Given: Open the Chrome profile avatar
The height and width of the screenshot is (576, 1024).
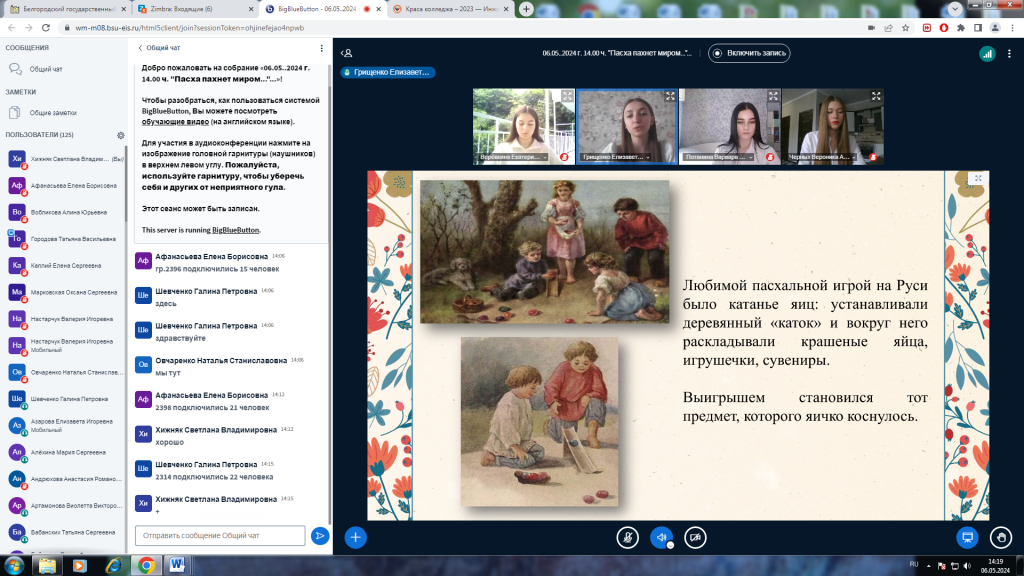Looking at the screenshot, I should pyautogui.click(x=995, y=28).
